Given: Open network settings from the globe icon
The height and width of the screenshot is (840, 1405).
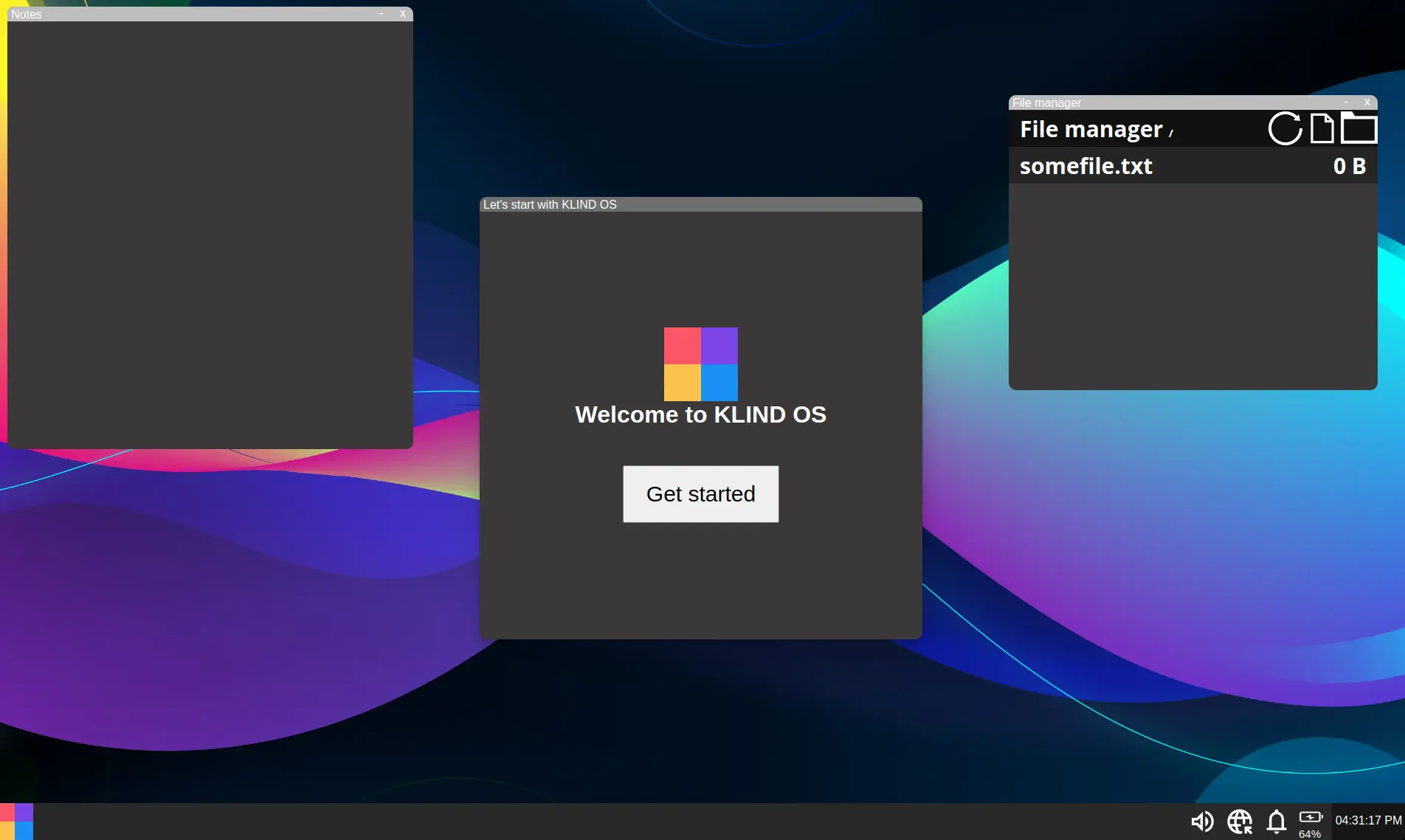Looking at the screenshot, I should click(1240, 821).
